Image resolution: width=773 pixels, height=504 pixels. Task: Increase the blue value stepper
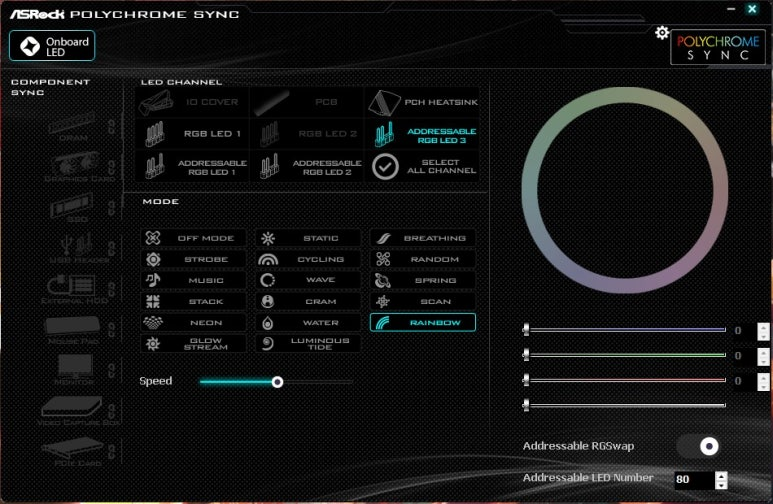click(763, 327)
